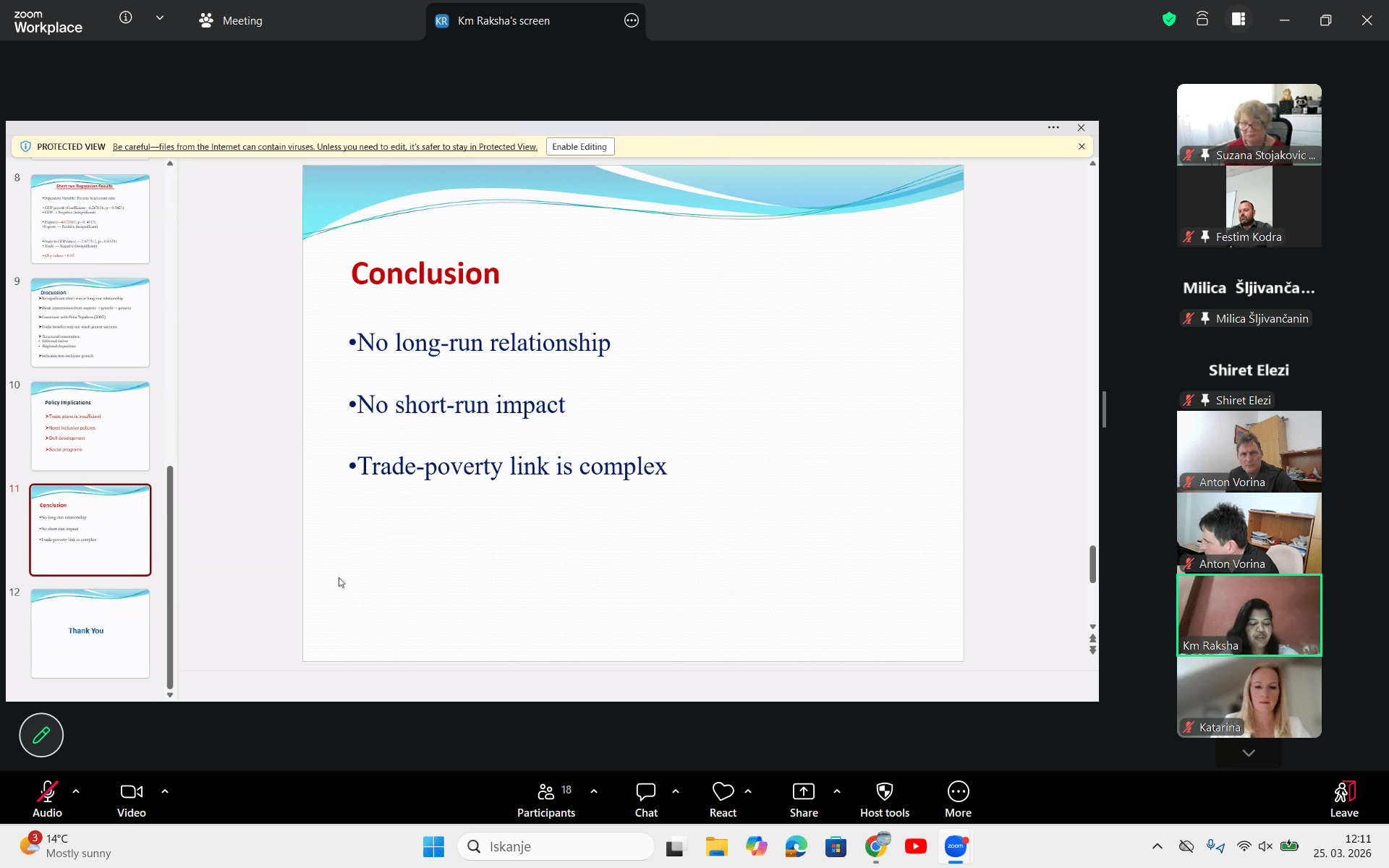Screen dimensions: 1389x868
Task: Select the Meeting tab
Action: (x=231, y=20)
